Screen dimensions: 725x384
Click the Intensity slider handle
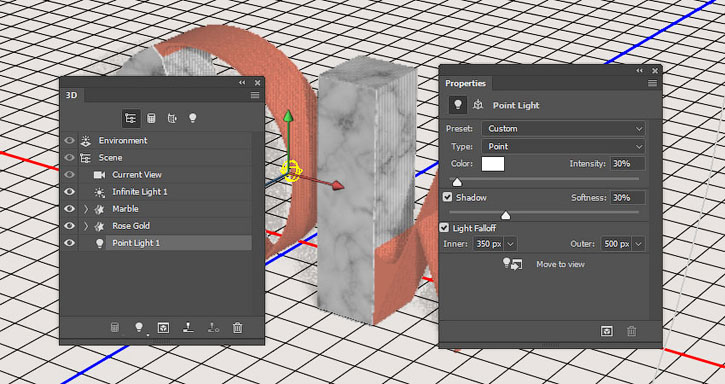click(457, 182)
